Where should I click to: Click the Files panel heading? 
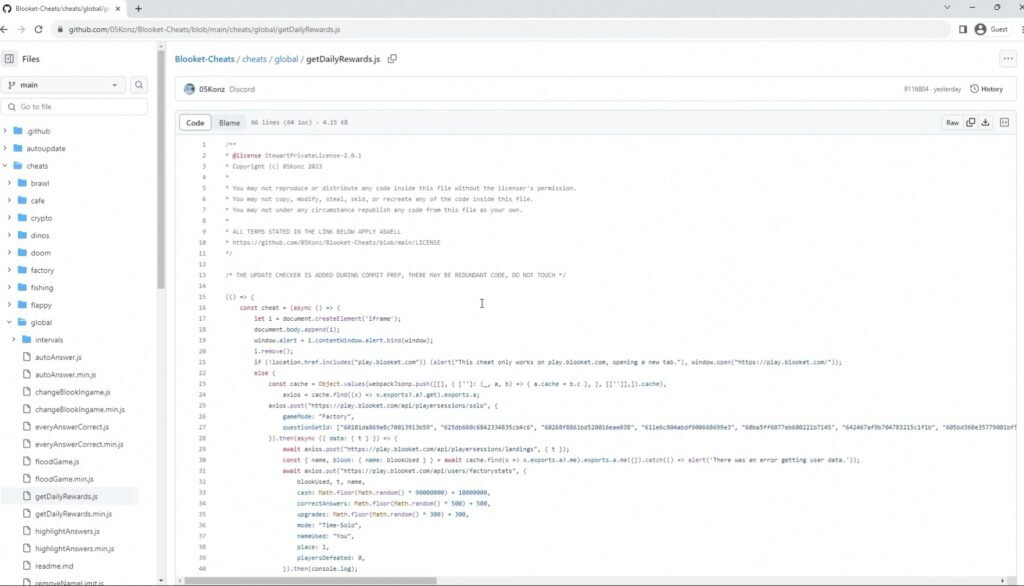pyautogui.click(x=31, y=59)
